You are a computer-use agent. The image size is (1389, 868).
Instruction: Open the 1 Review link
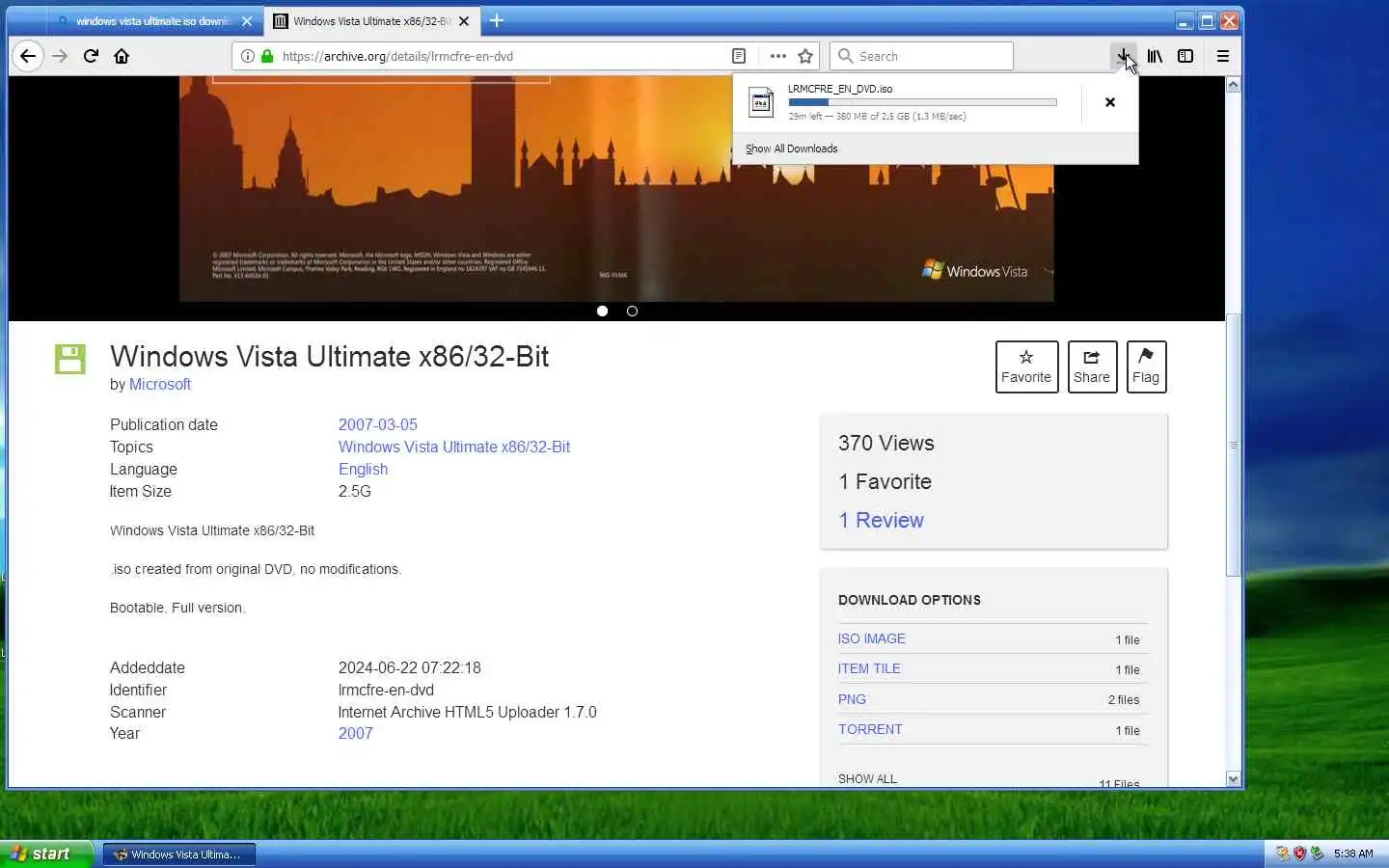(x=881, y=520)
